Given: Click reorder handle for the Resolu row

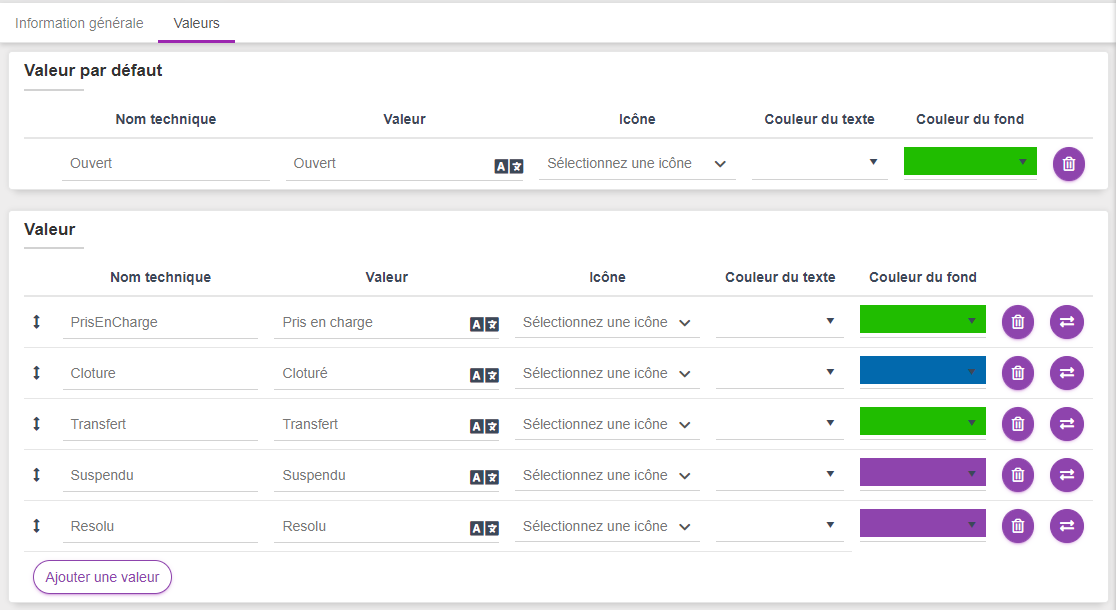Looking at the screenshot, I should tap(37, 526).
